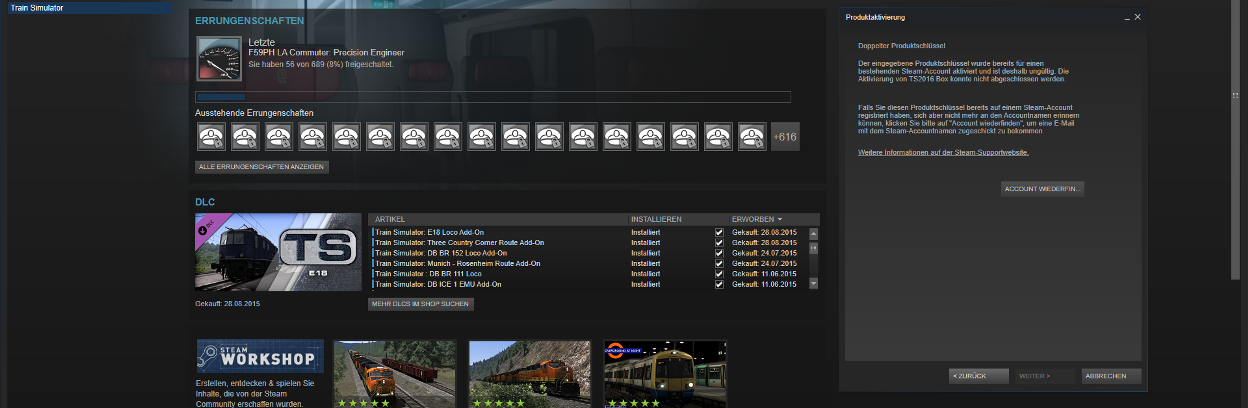The image size is (1248, 408).
Task: Click the Doppelter Produktschlüssel heading
Action: (x=902, y=46)
